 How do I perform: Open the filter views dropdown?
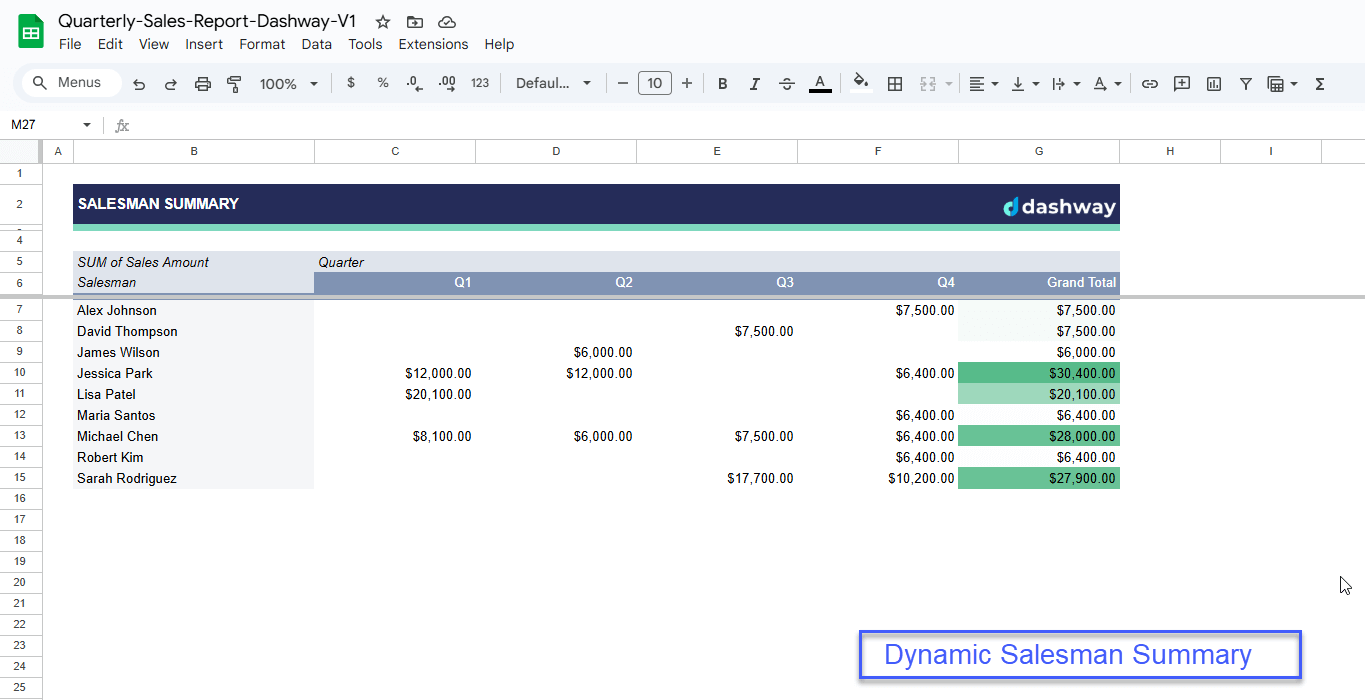1282,84
